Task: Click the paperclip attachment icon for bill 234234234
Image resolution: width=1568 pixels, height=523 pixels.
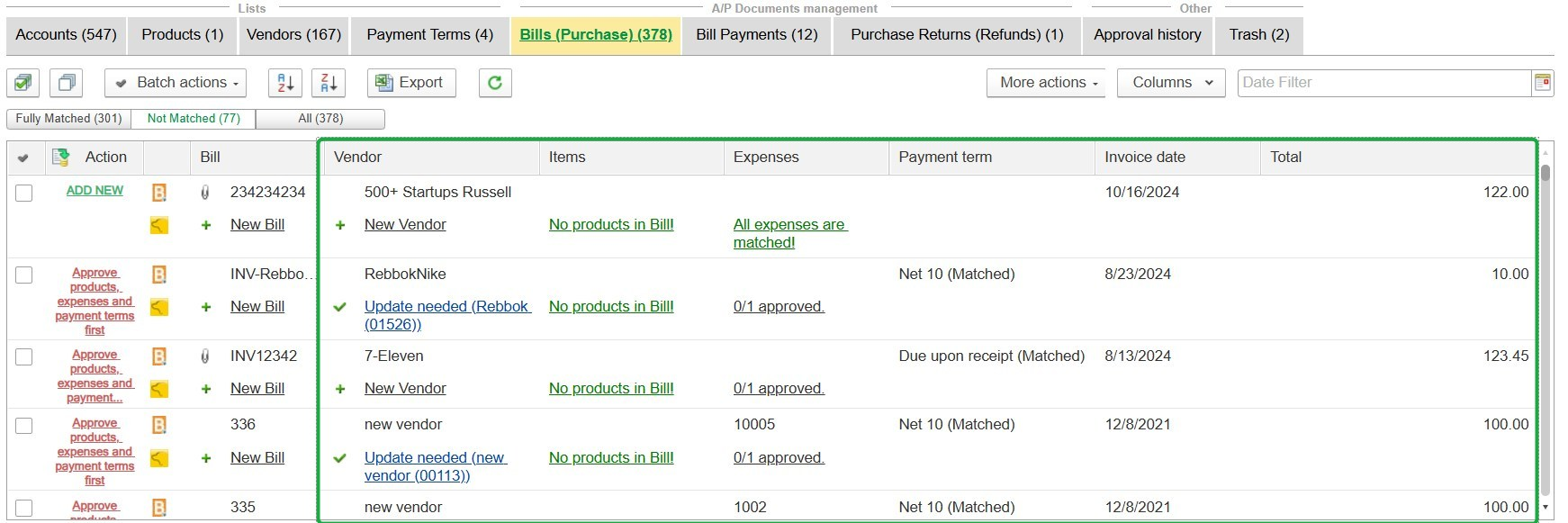Action: 205,193
